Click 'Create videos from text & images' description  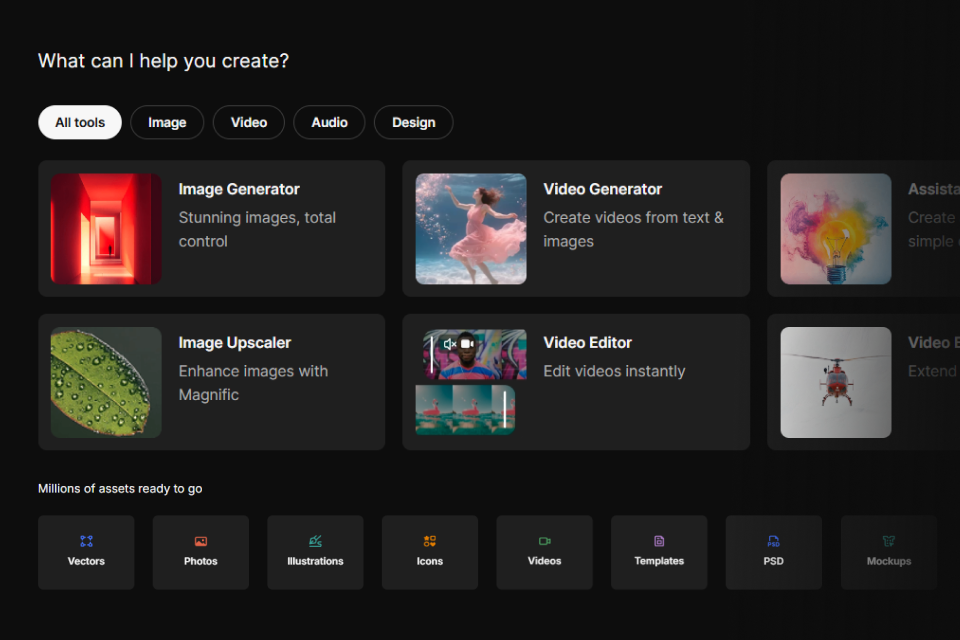tap(633, 229)
